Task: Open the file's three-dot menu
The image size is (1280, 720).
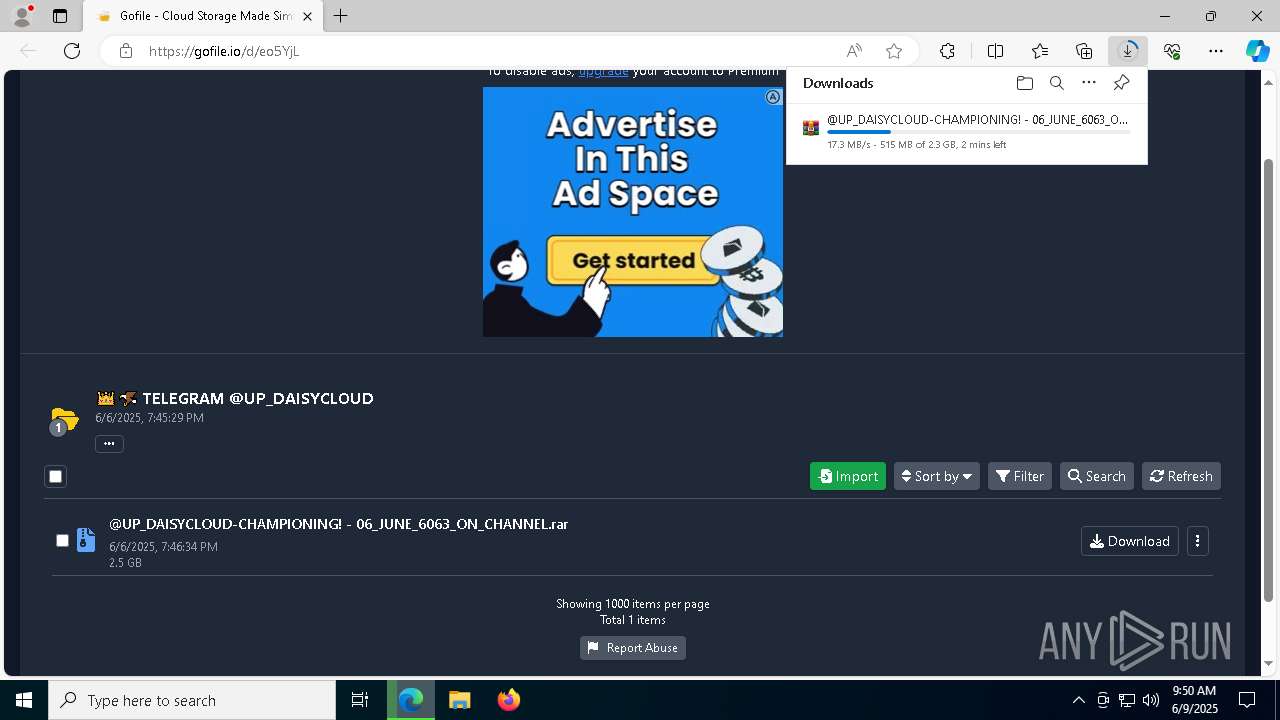Action: [1198, 541]
